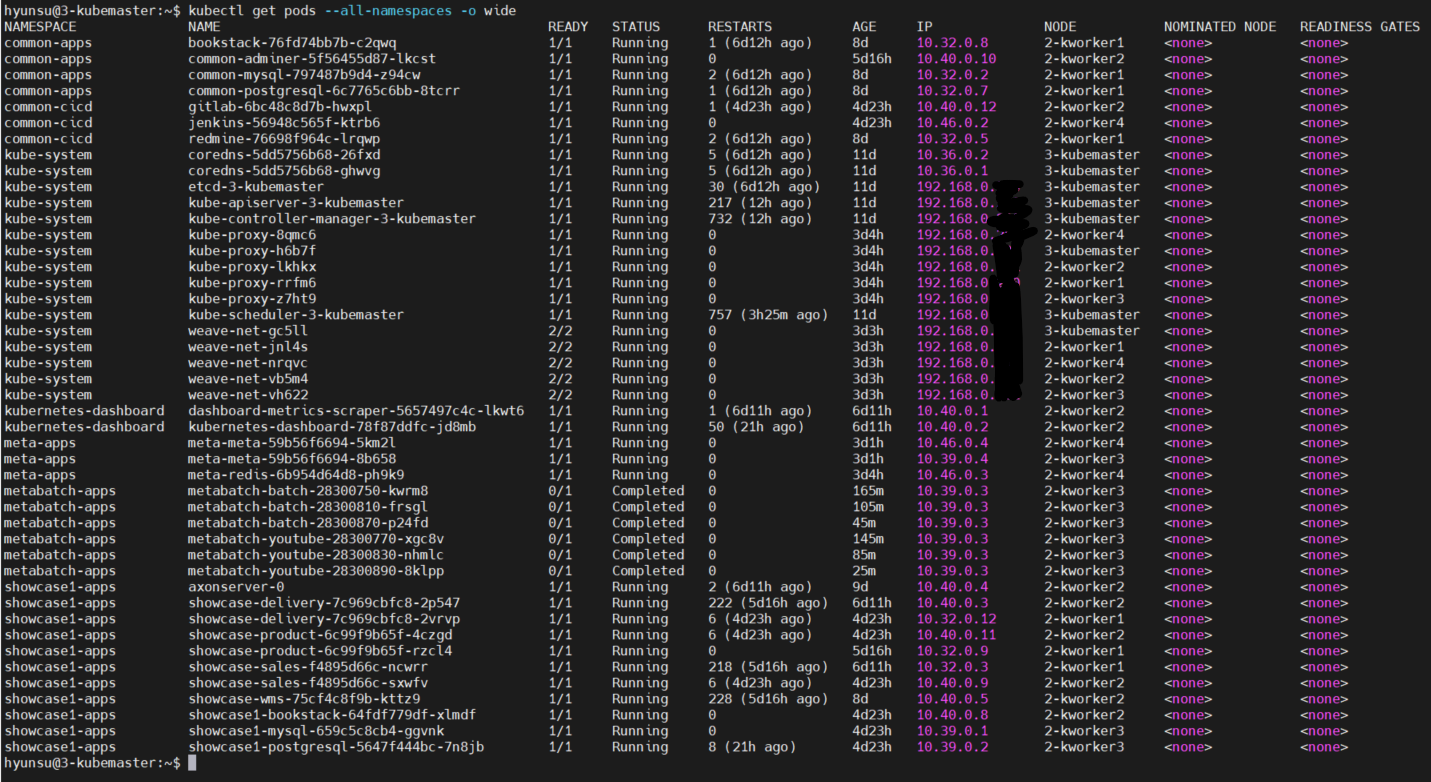Click redmine-76698f964c-lrqwp pod name

pos(284,139)
